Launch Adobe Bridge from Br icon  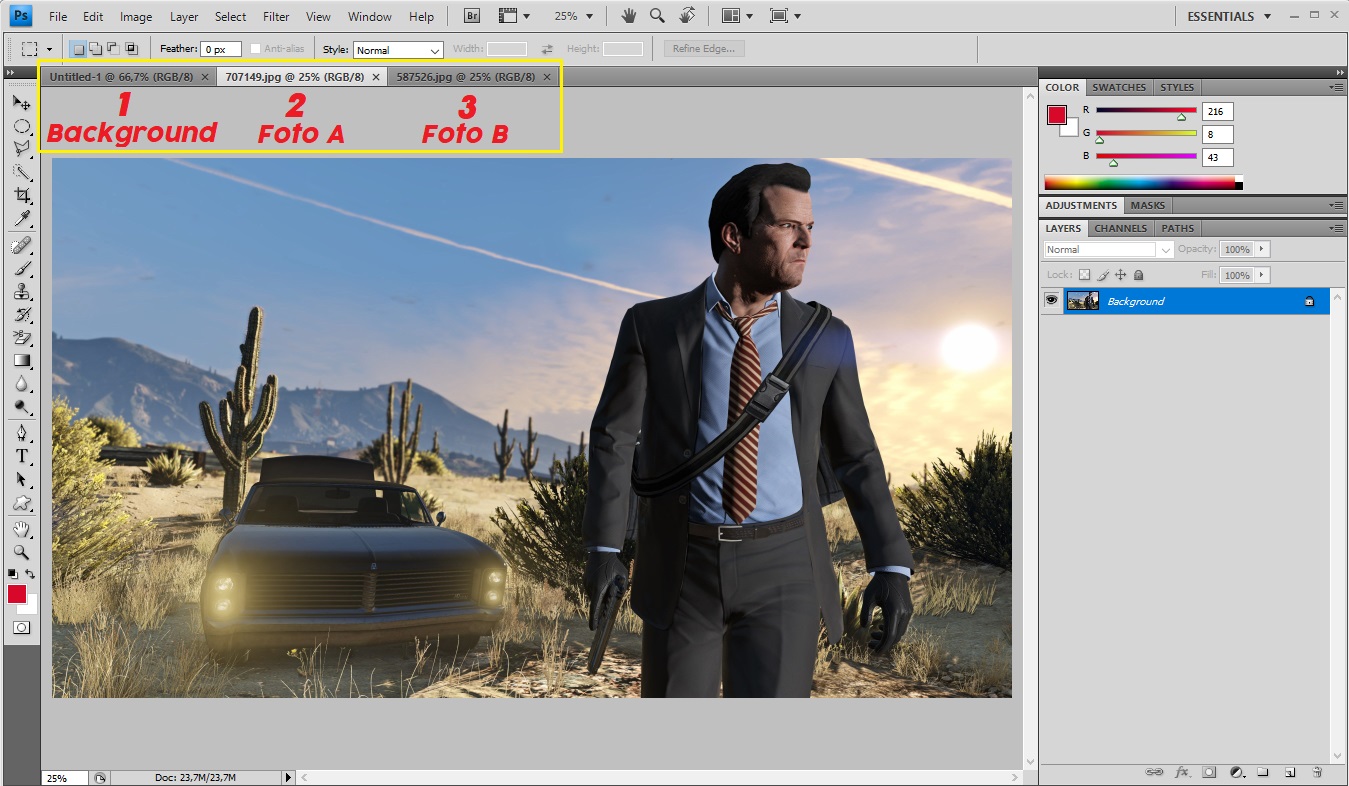pyautogui.click(x=471, y=16)
